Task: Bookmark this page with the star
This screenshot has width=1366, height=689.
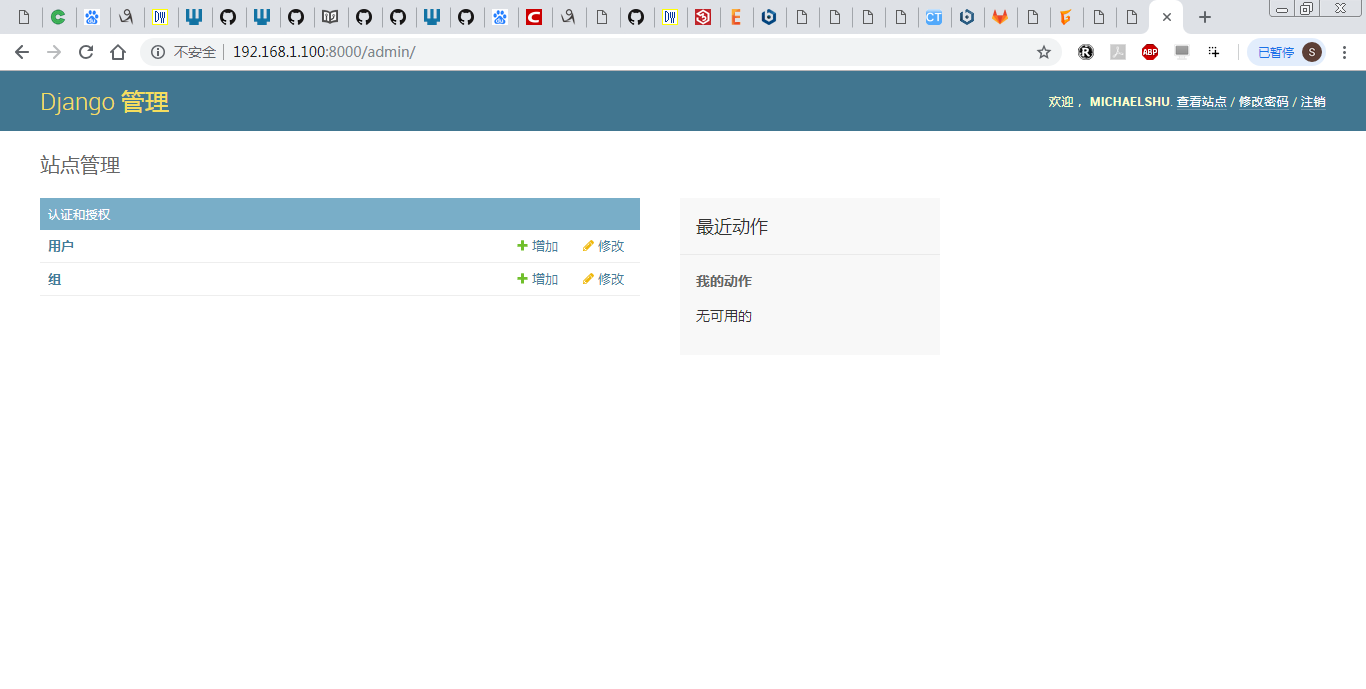Action: coord(1044,52)
